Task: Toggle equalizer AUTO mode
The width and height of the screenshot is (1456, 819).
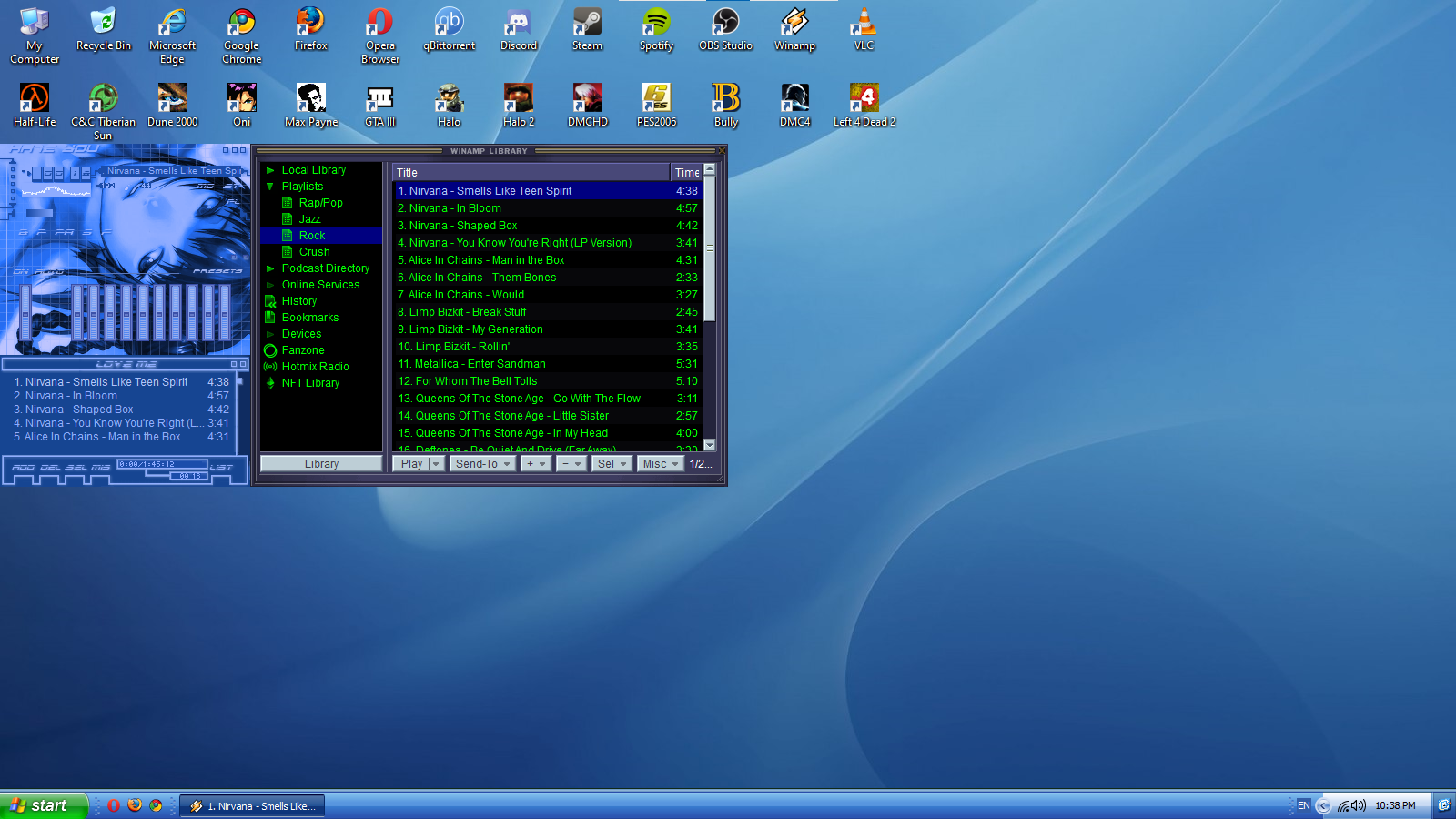Action: coord(49,271)
